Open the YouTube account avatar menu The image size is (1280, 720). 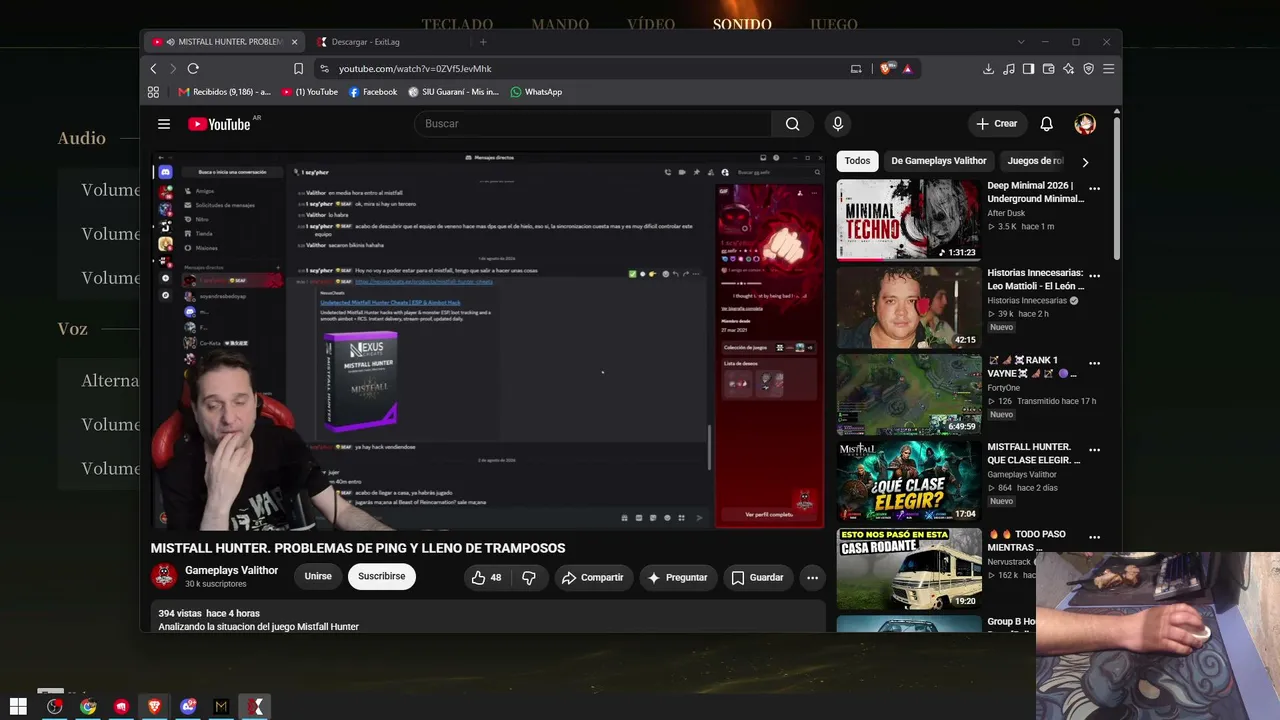(x=1085, y=124)
